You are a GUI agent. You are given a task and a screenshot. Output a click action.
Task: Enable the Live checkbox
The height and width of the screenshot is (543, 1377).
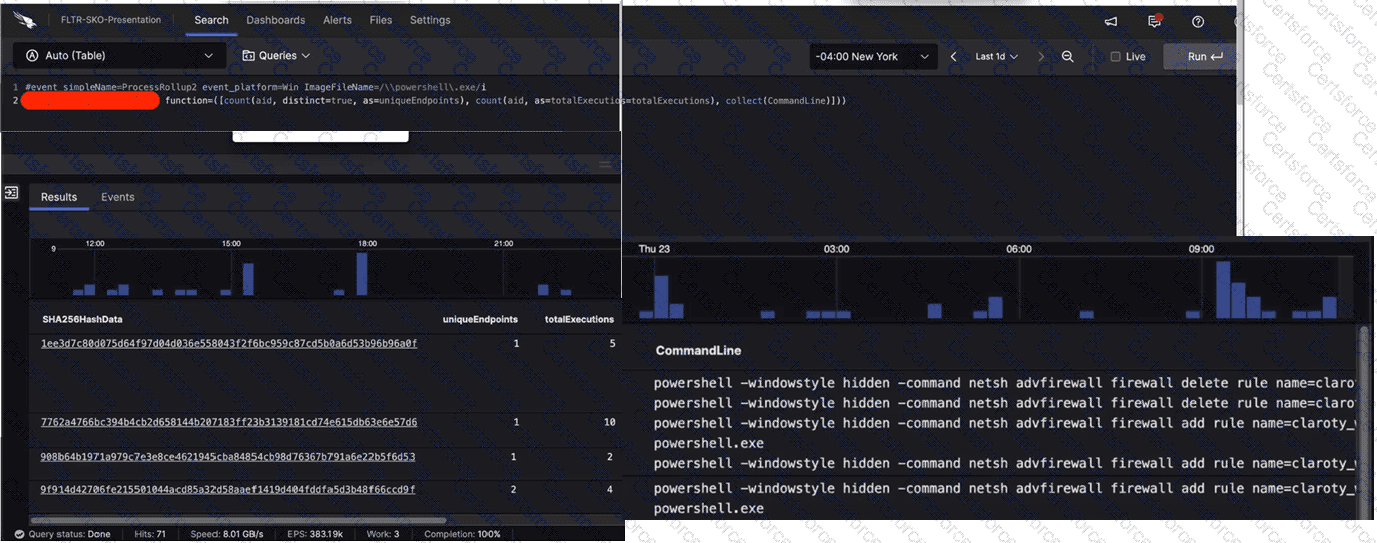(1116, 57)
